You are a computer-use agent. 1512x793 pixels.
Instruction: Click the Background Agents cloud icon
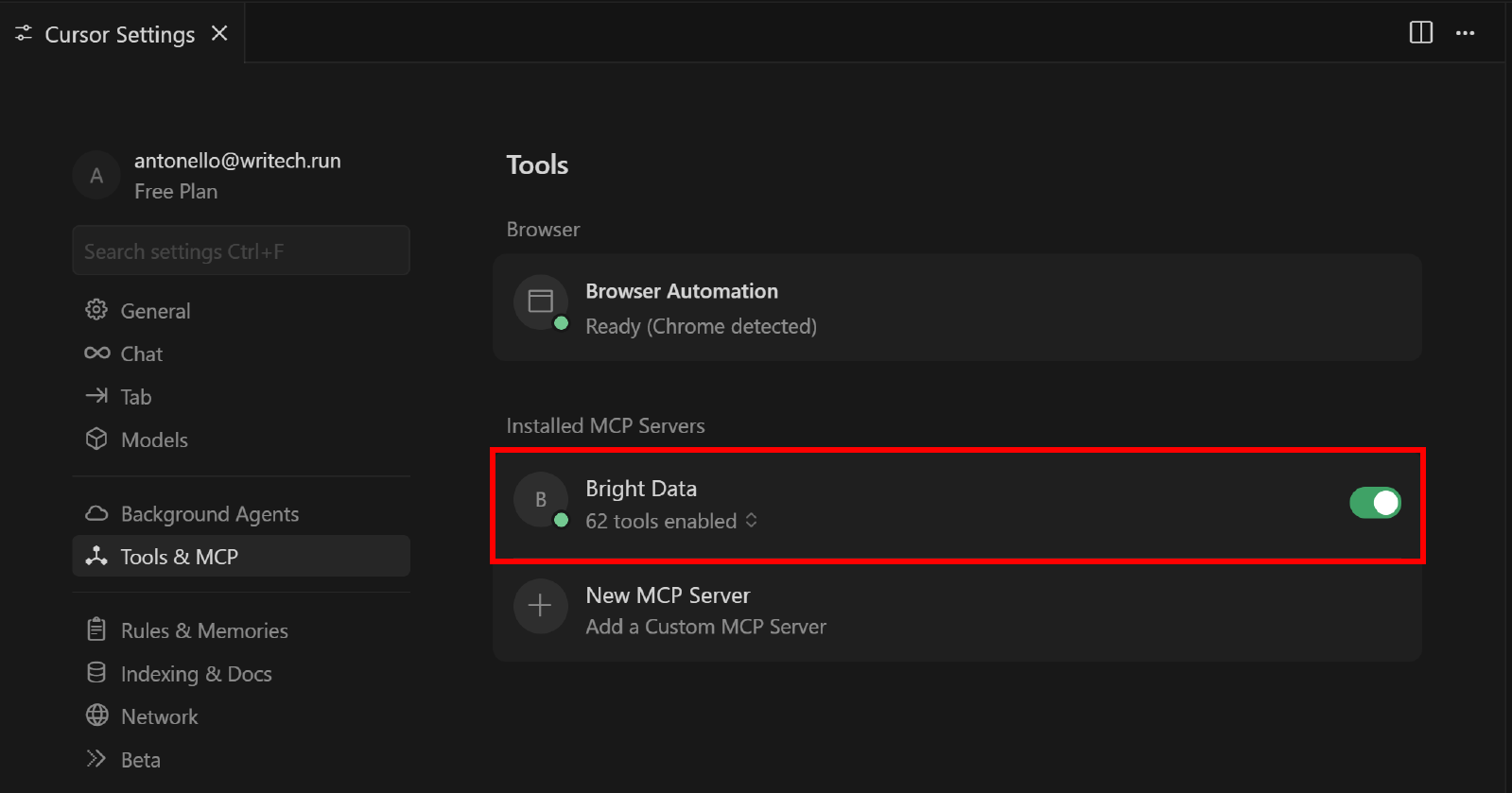pyautogui.click(x=96, y=514)
